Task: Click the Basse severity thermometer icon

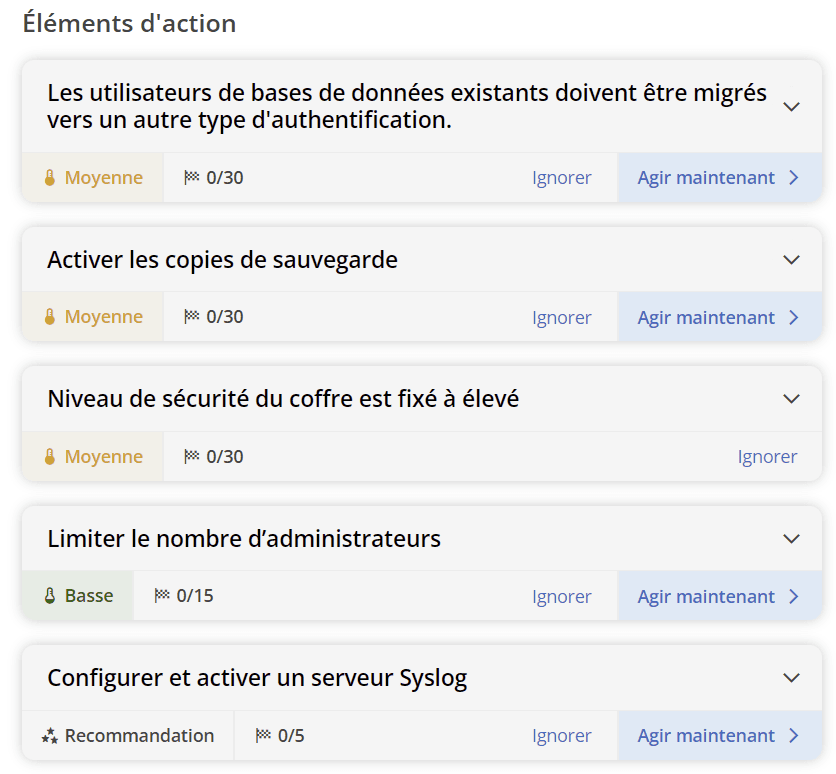Action: coord(51,596)
